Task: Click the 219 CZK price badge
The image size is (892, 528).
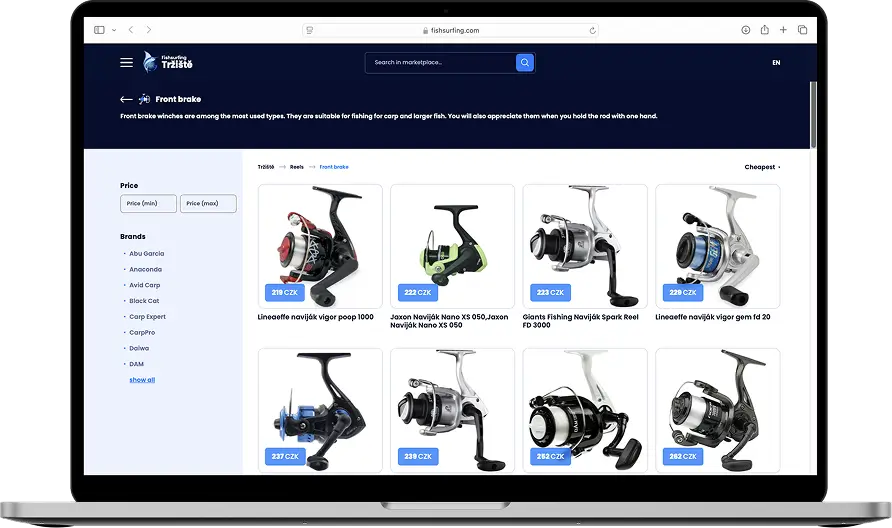Action: (x=285, y=292)
